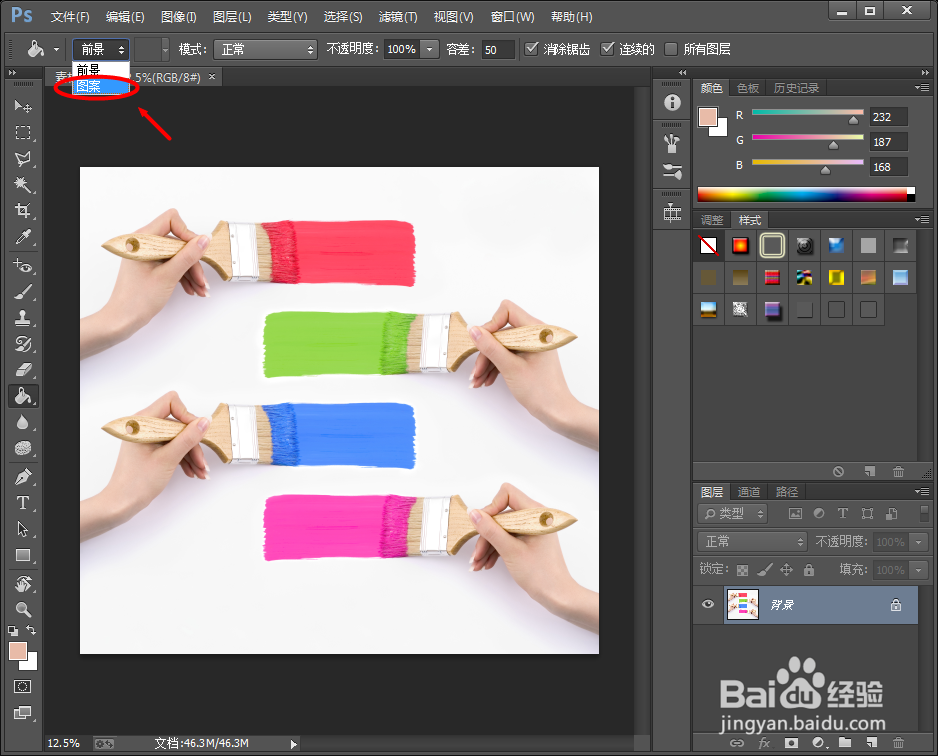Reset default foreground and background colors
This screenshot has height=756, width=938.
coord(13,630)
